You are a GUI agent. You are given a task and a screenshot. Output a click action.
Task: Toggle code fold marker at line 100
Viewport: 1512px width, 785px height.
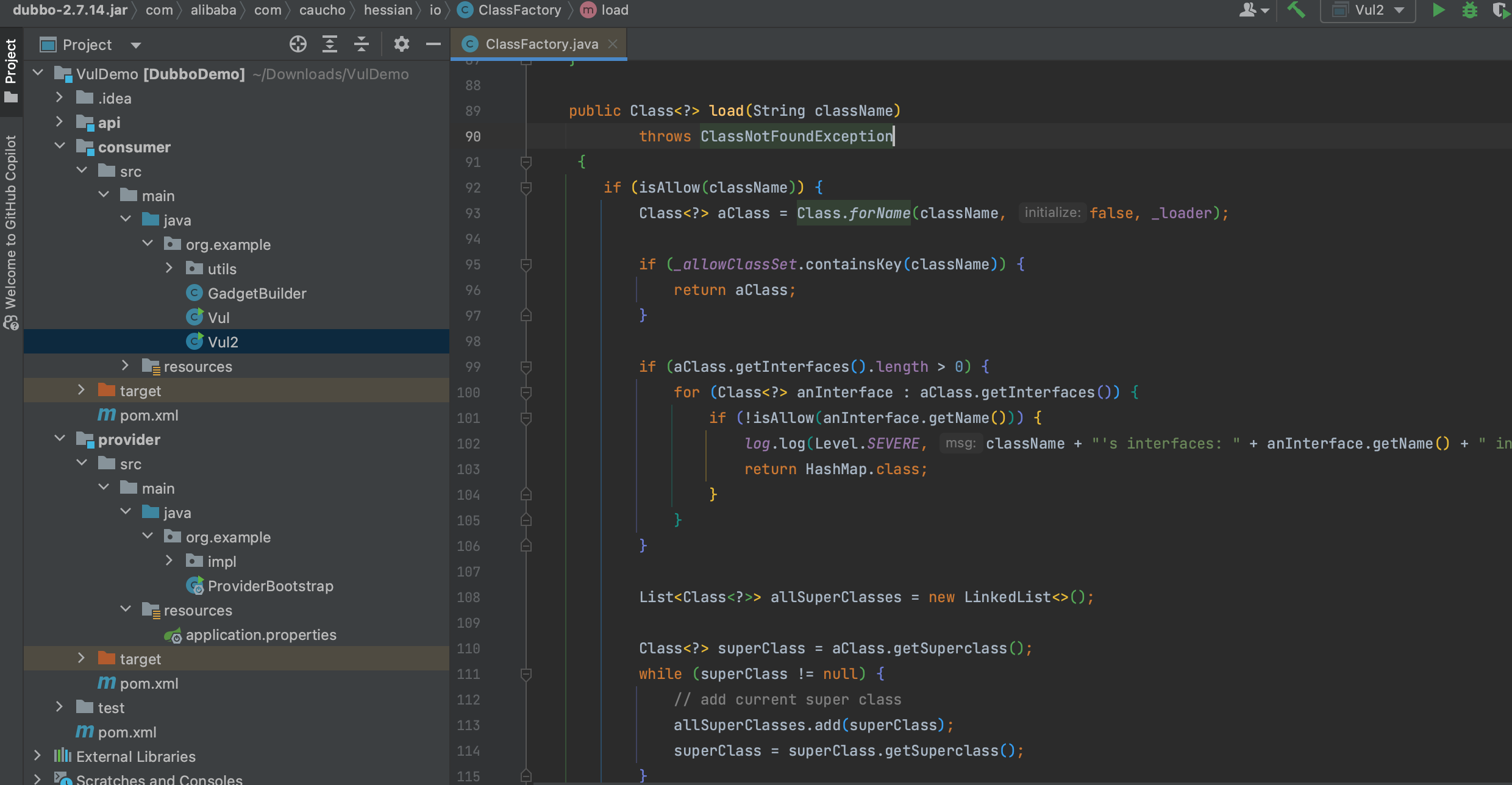coord(526,392)
